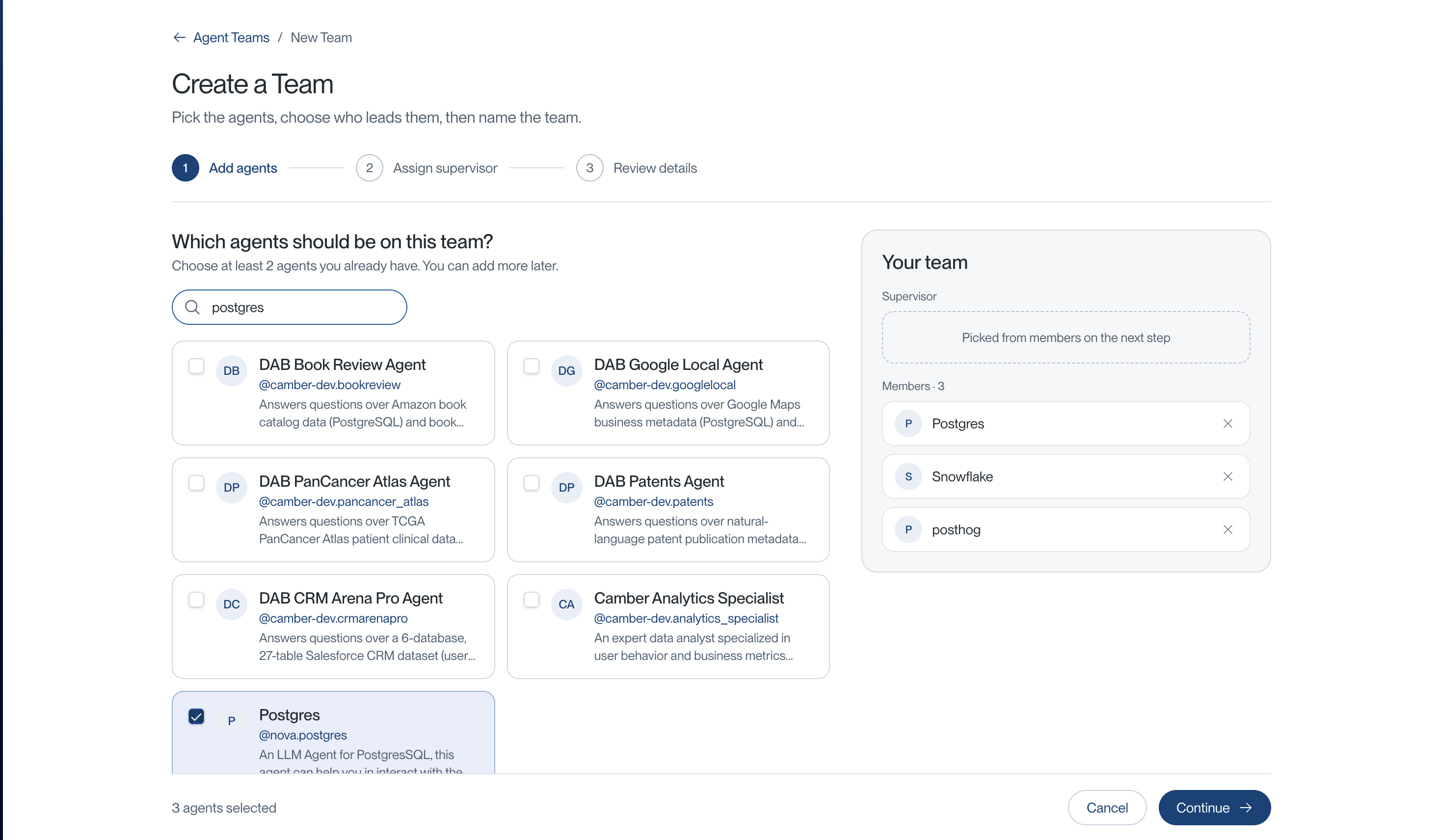Screen dimensions: 1440x840
Task: Open the @camber-dev.pancancer_atlas handle
Action: click(x=344, y=502)
